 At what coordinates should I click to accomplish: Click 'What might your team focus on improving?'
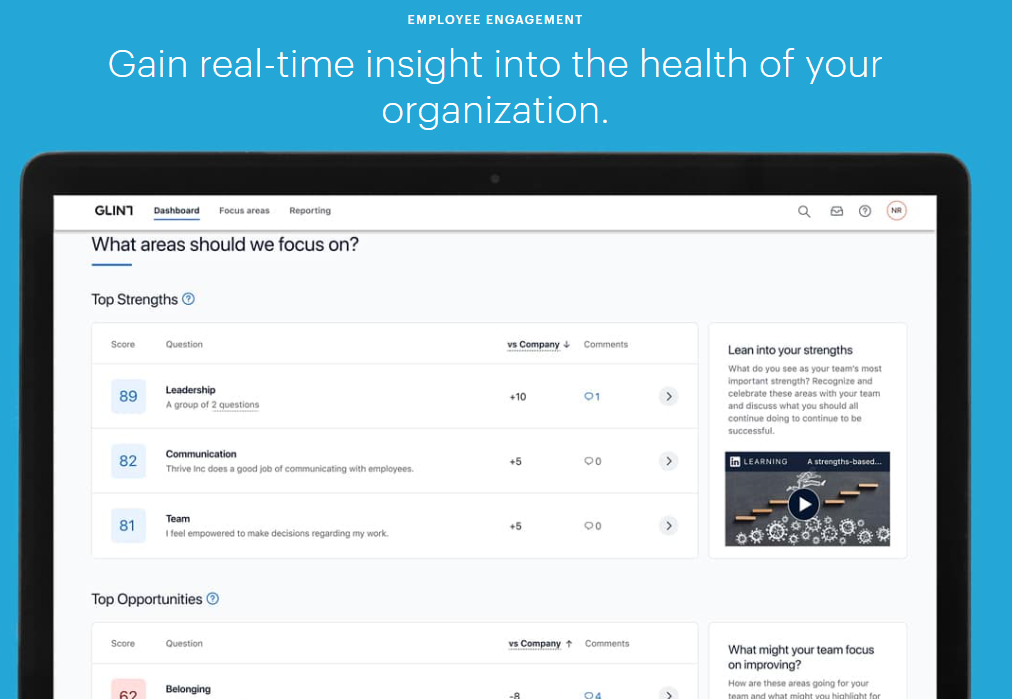click(800, 657)
